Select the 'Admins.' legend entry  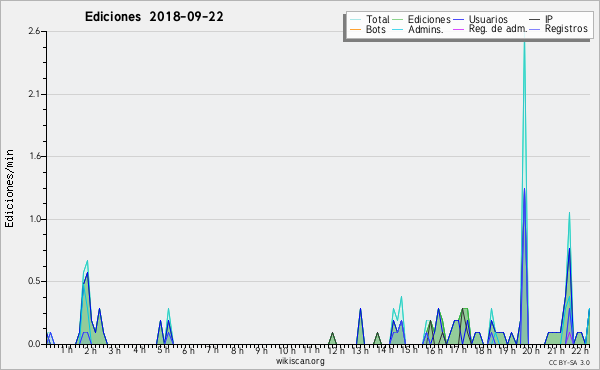pos(418,29)
